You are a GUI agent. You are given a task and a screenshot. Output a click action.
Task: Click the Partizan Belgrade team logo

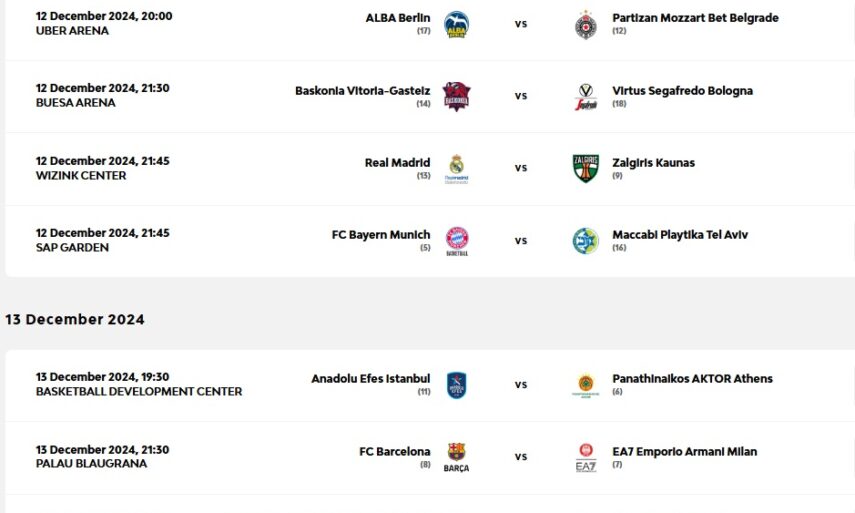click(586, 24)
